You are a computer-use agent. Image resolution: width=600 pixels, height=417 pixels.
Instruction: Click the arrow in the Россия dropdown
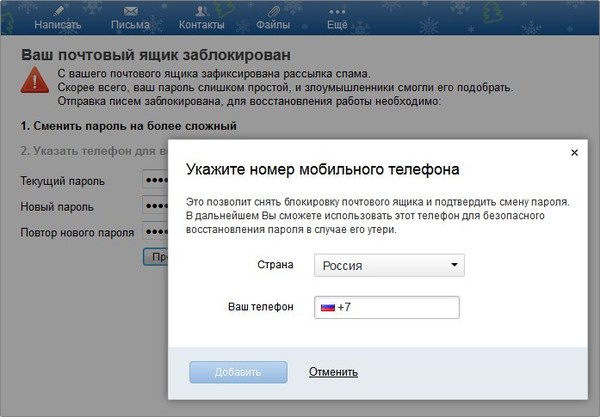pos(454,265)
